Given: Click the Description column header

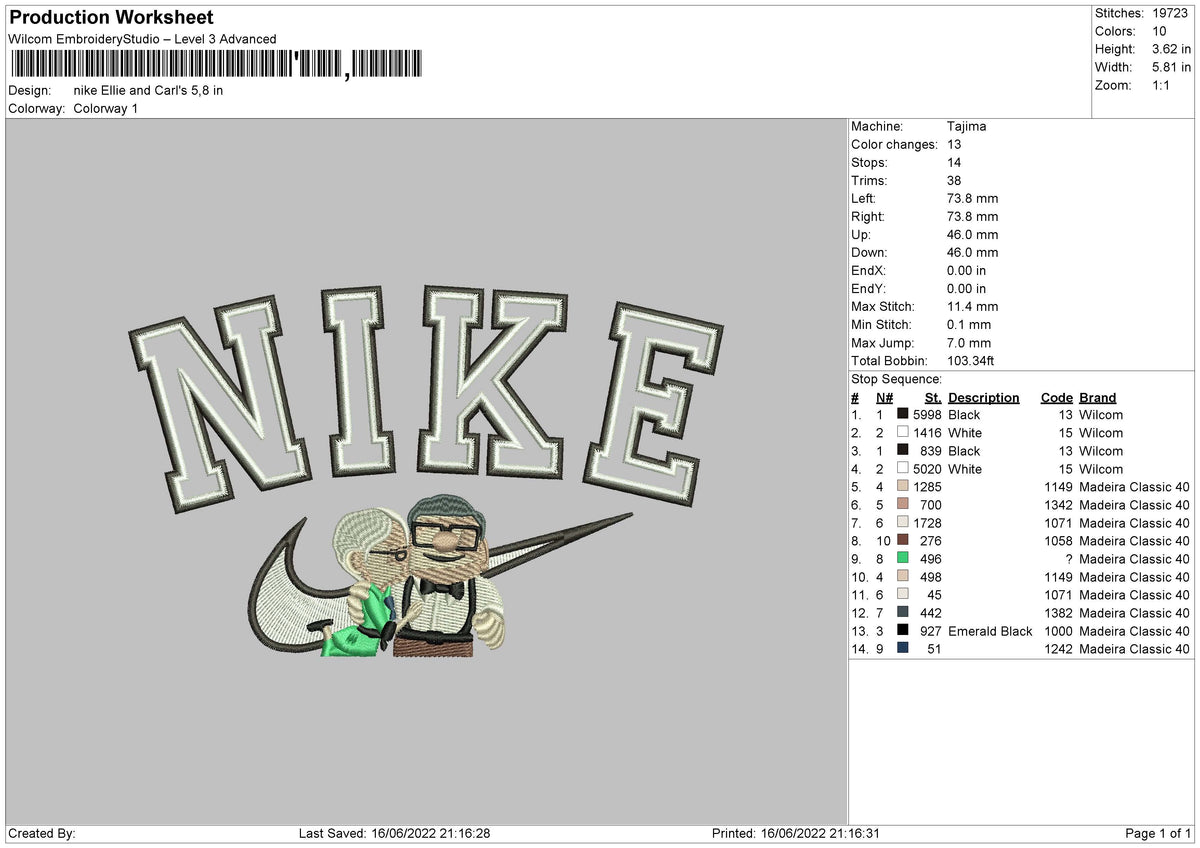Looking at the screenshot, I should pyautogui.click(x=984, y=398).
